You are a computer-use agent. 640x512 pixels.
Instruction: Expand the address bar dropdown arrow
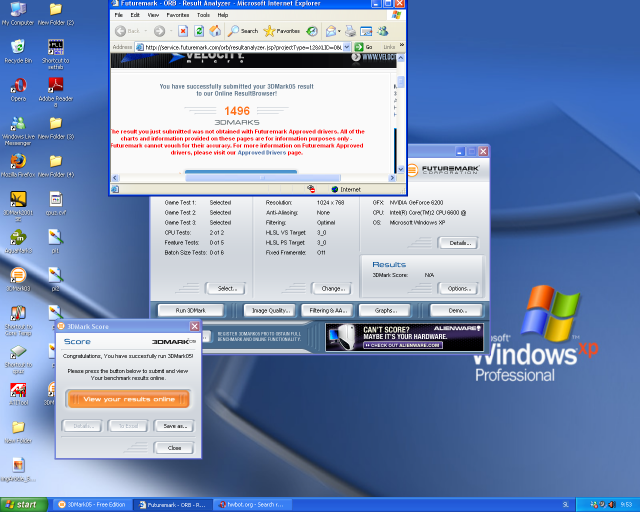pos(347,47)
